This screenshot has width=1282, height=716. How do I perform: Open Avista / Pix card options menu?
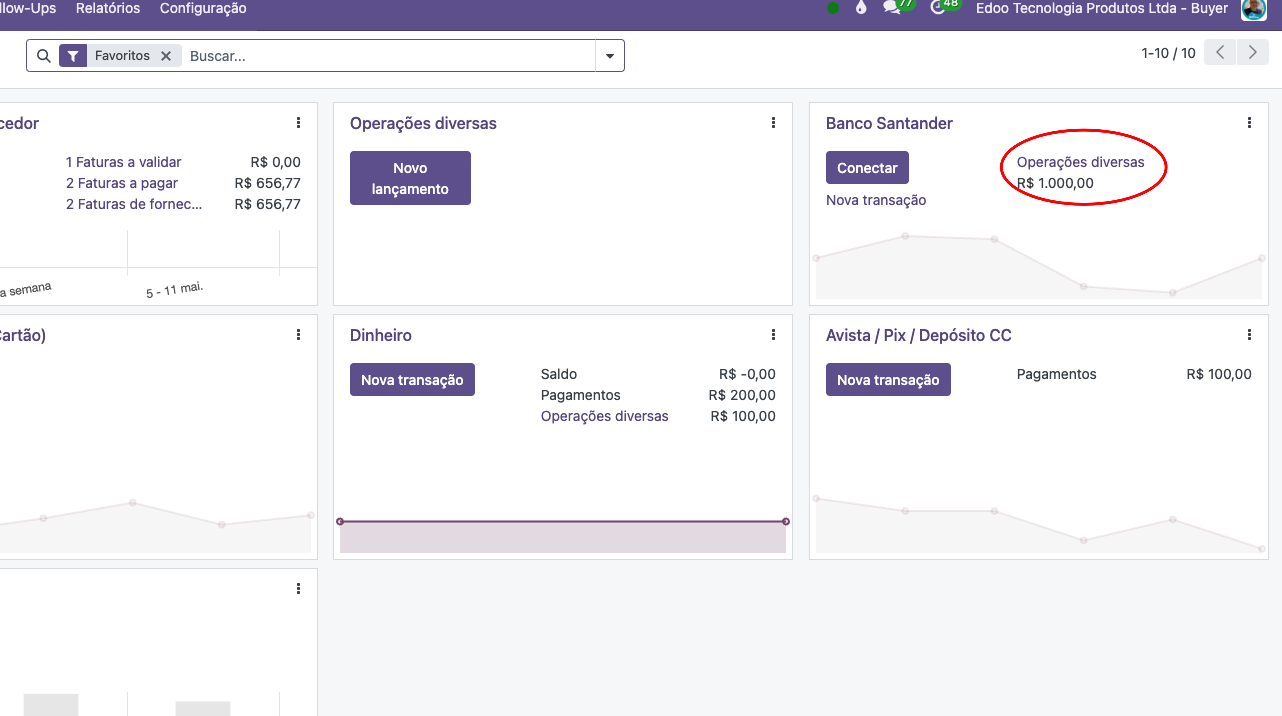(x=1249, y=335)
